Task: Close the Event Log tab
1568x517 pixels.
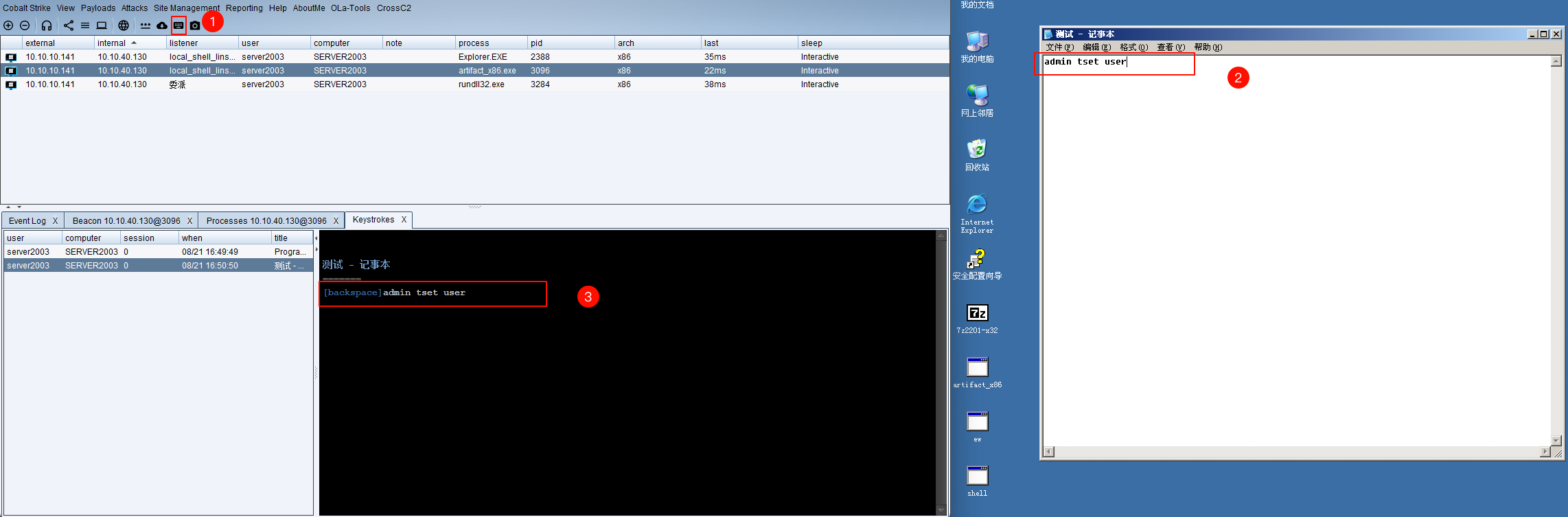Action: pos(56,221)
